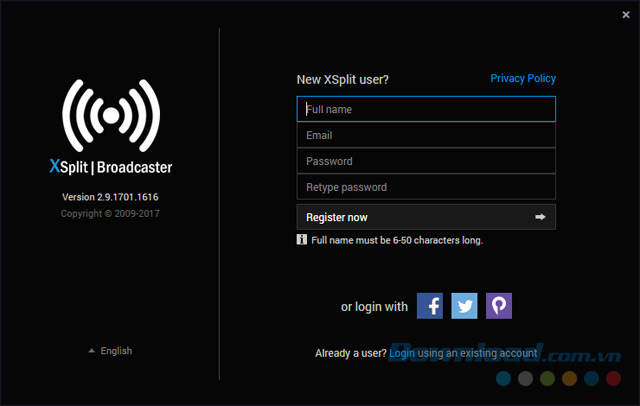Log in with the purple Player.me icon

[499, 306]
